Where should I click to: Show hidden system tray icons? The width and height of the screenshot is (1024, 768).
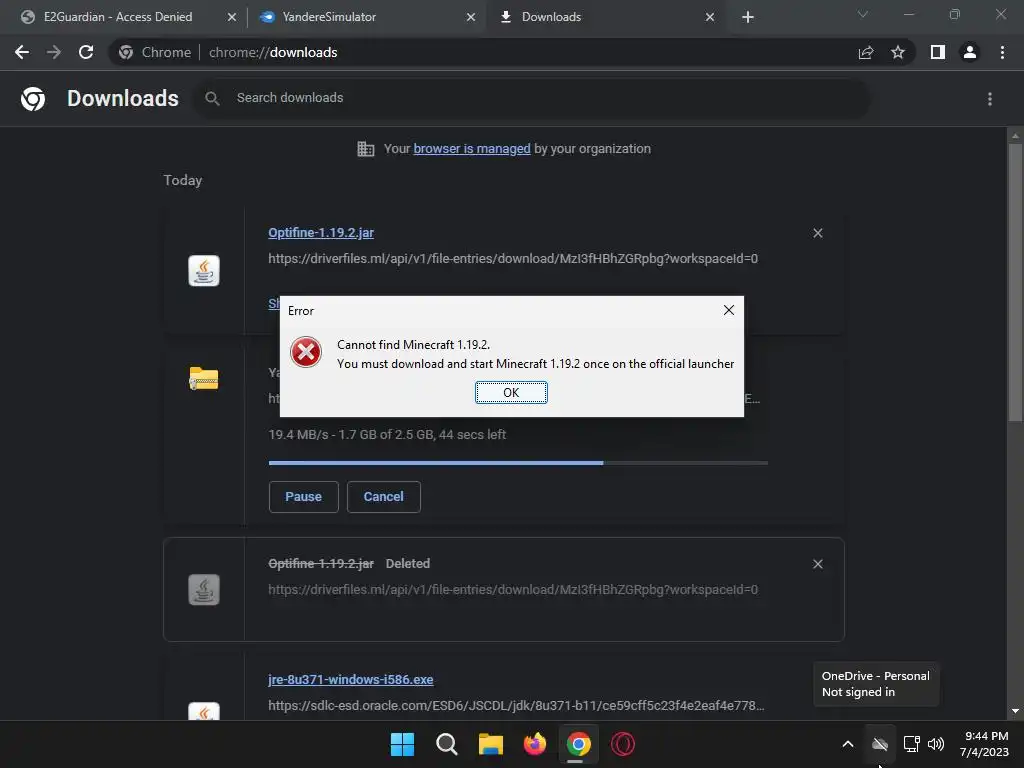(848, 744)
